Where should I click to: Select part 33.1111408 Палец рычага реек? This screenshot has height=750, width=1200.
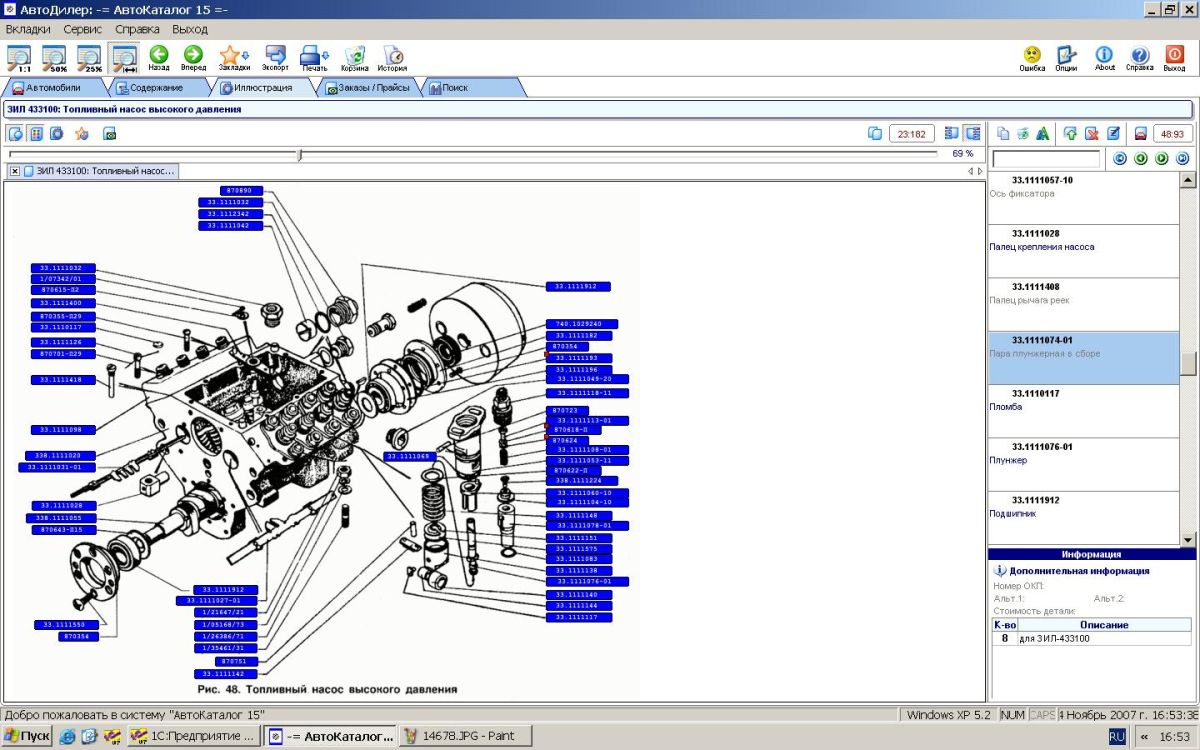(x=1084, y=304)
